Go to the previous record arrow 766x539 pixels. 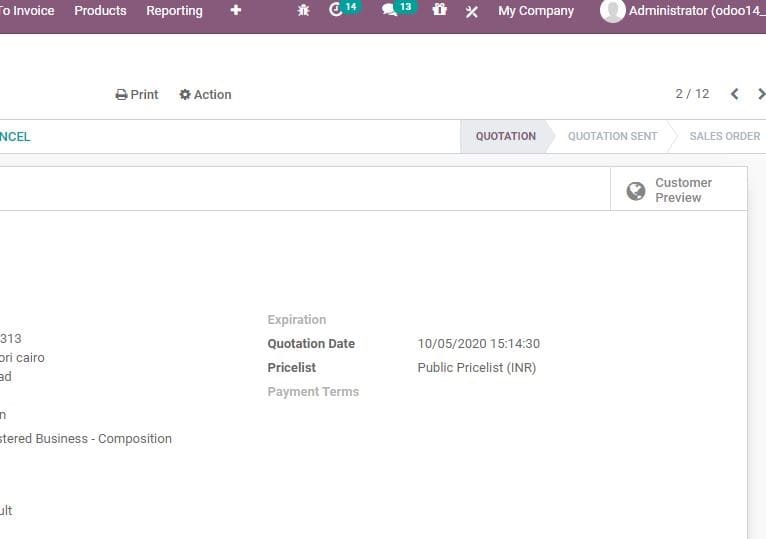[x=735, y=94]
